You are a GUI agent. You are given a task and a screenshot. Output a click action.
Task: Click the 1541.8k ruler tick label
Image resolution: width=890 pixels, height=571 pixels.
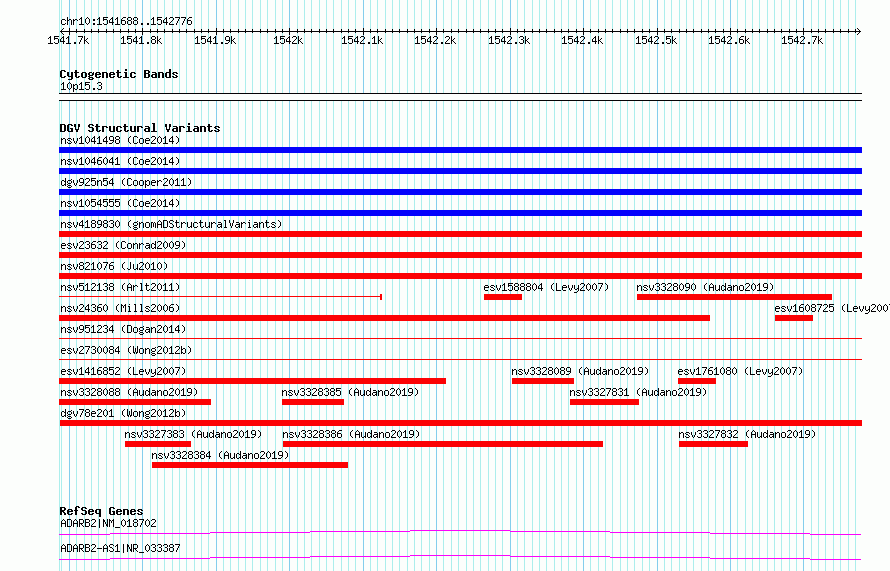click(141, 40)
